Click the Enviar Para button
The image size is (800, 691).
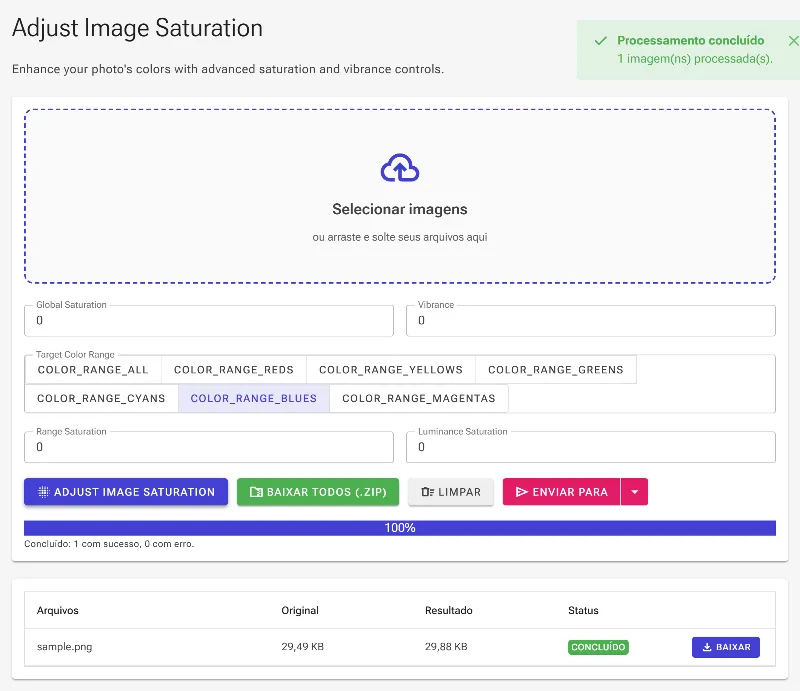click(561, 492)
